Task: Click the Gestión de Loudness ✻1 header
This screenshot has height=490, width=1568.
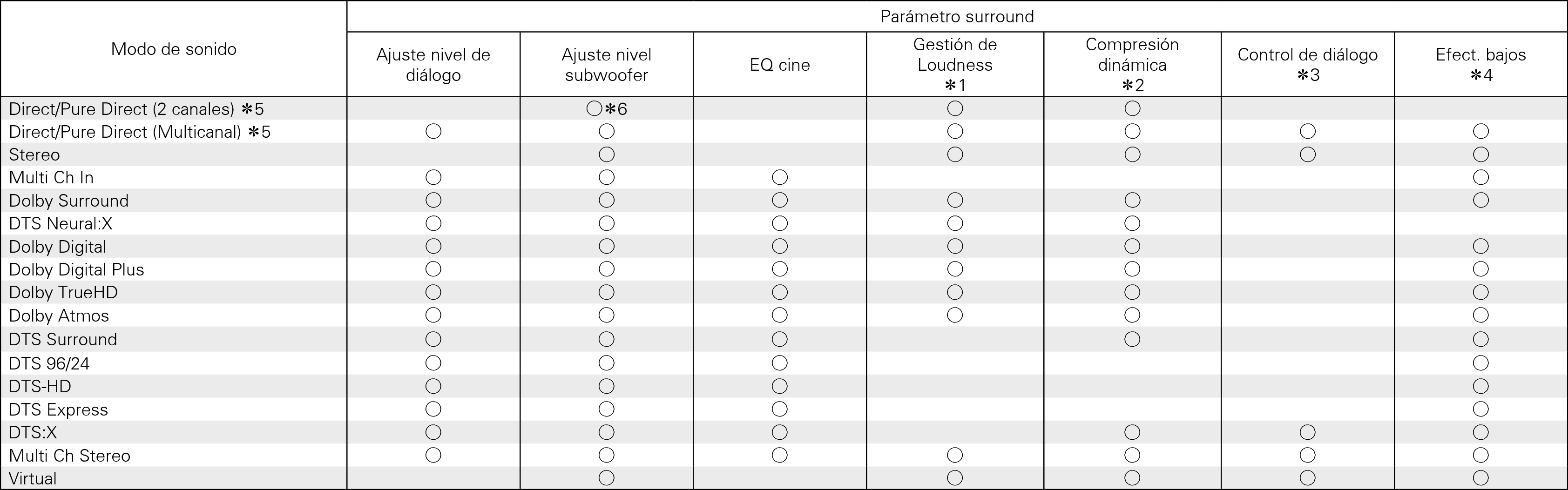Action: [955, 65]
